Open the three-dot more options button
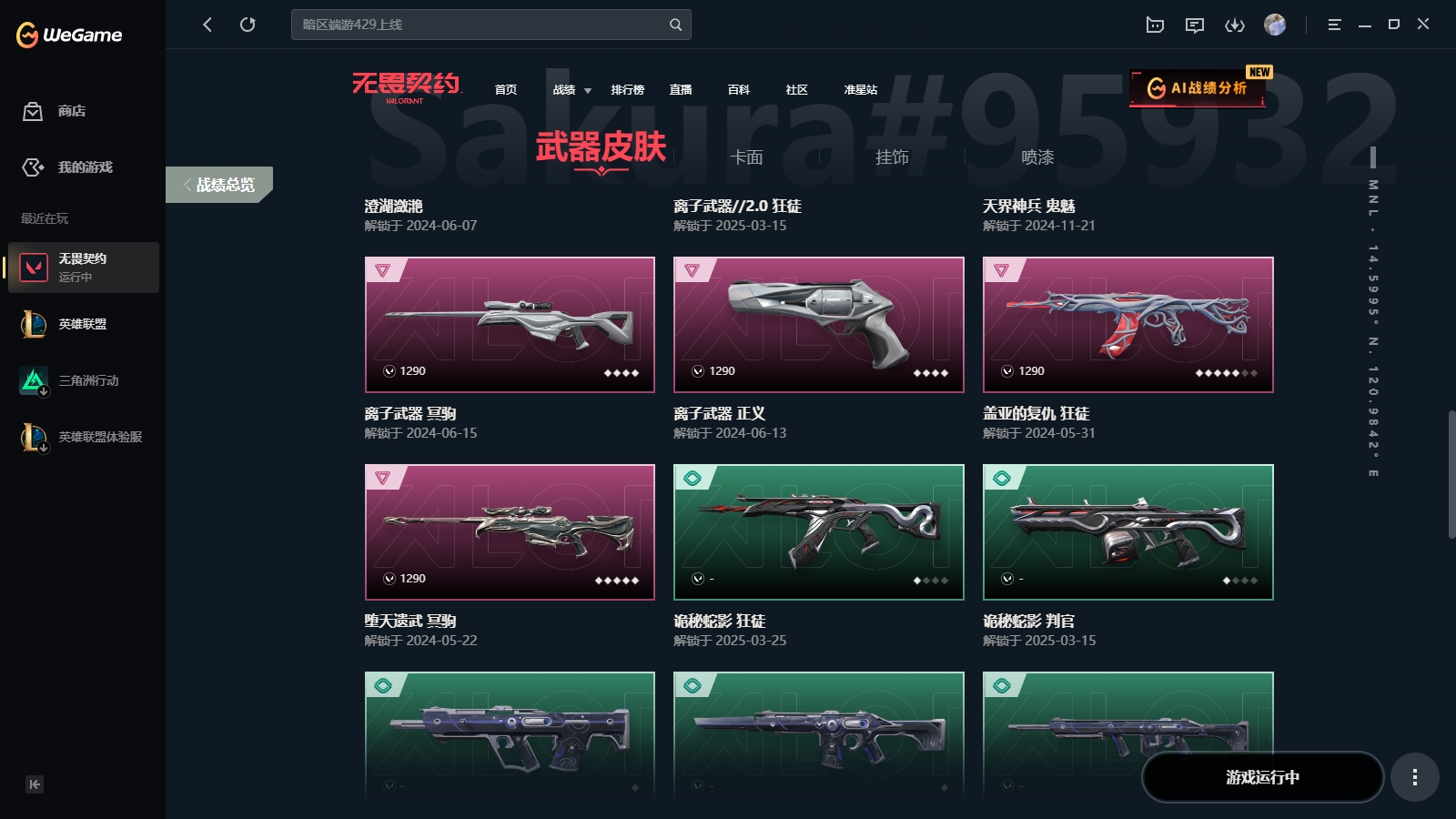Screen dimensions: 1456x819 coord(1414,777)
